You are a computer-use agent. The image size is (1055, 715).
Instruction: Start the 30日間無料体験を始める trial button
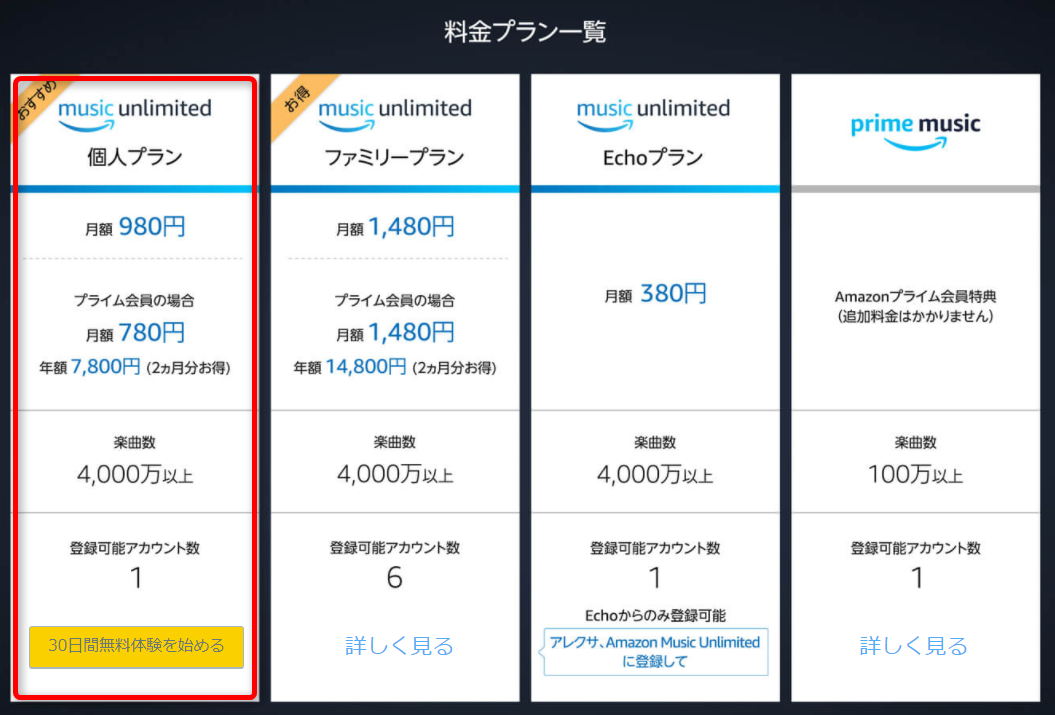click(137, 646)
